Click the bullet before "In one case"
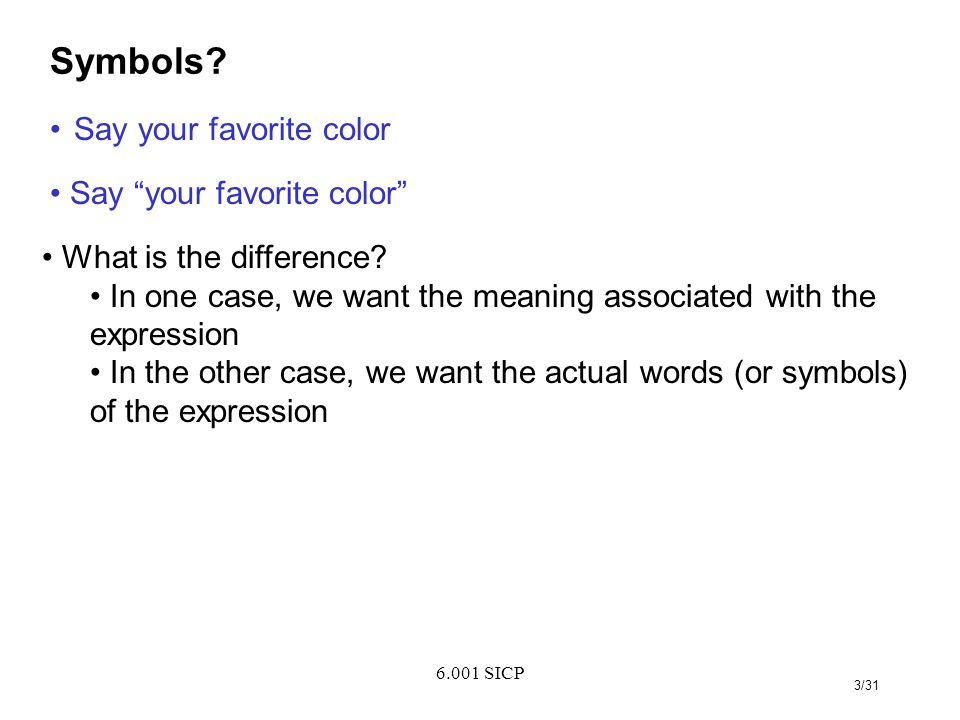This screenshot has height=720, width=960. point(96,298)
